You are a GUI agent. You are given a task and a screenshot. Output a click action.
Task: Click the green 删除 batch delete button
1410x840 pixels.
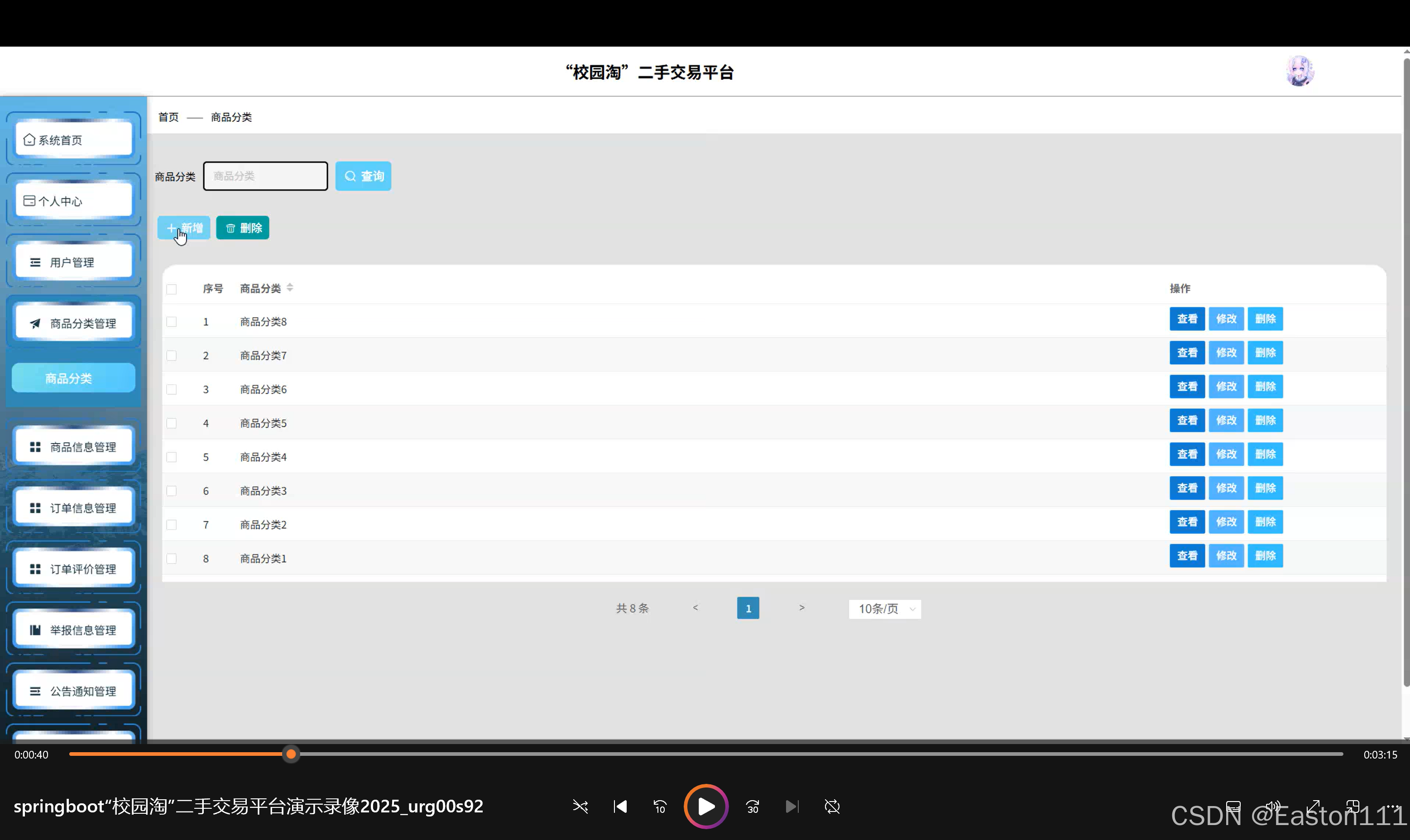(x=242, y=228)
